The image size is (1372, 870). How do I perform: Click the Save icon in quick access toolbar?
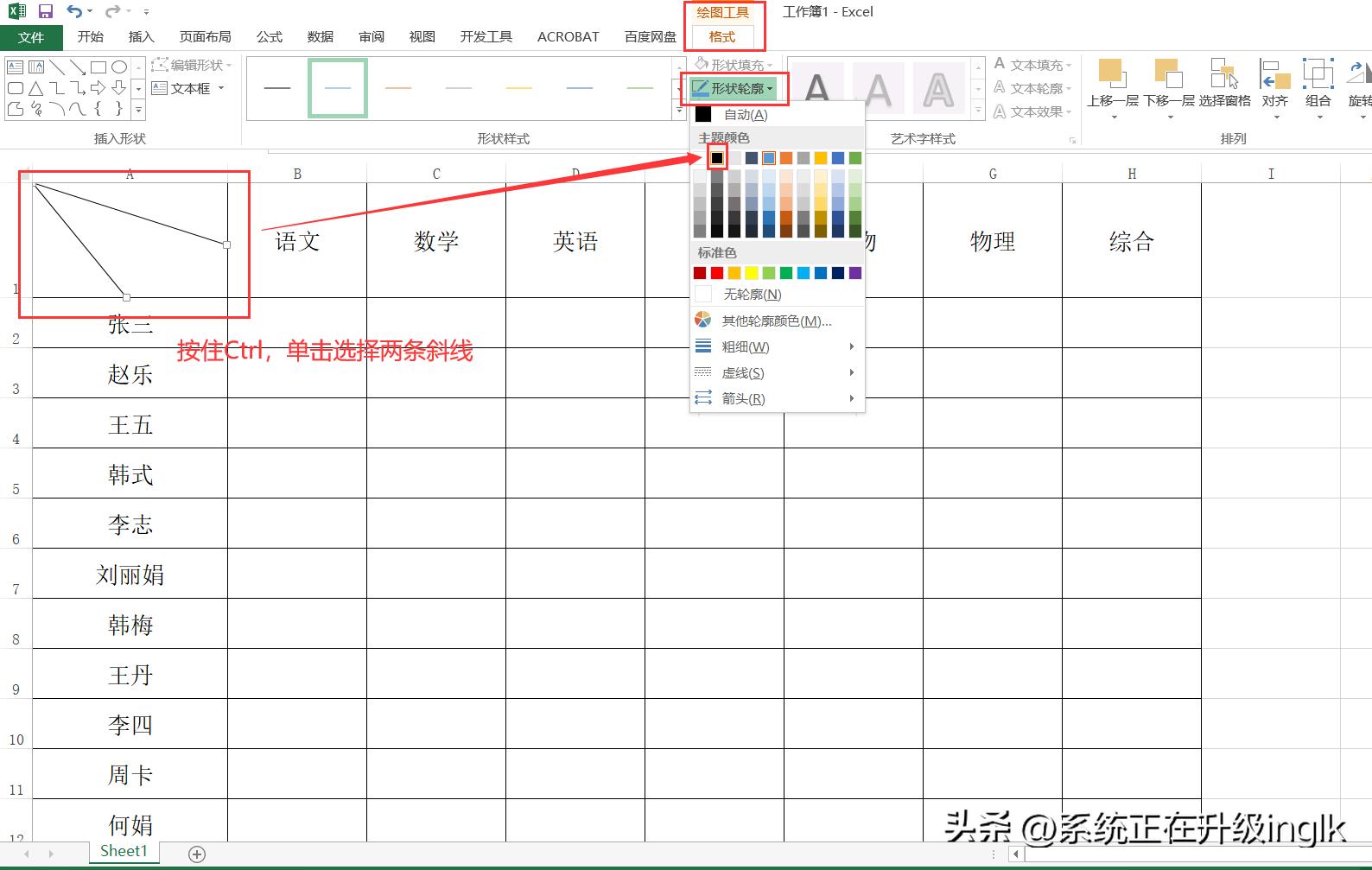click(x=46, y=11)
